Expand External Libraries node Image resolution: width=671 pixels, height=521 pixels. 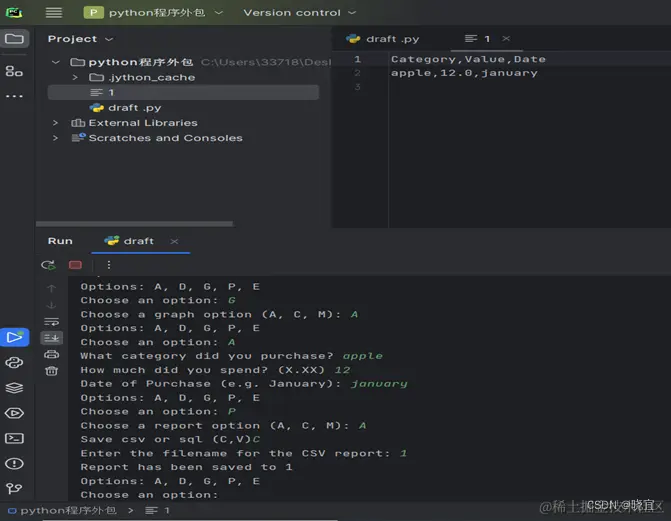tap(55, 123)
